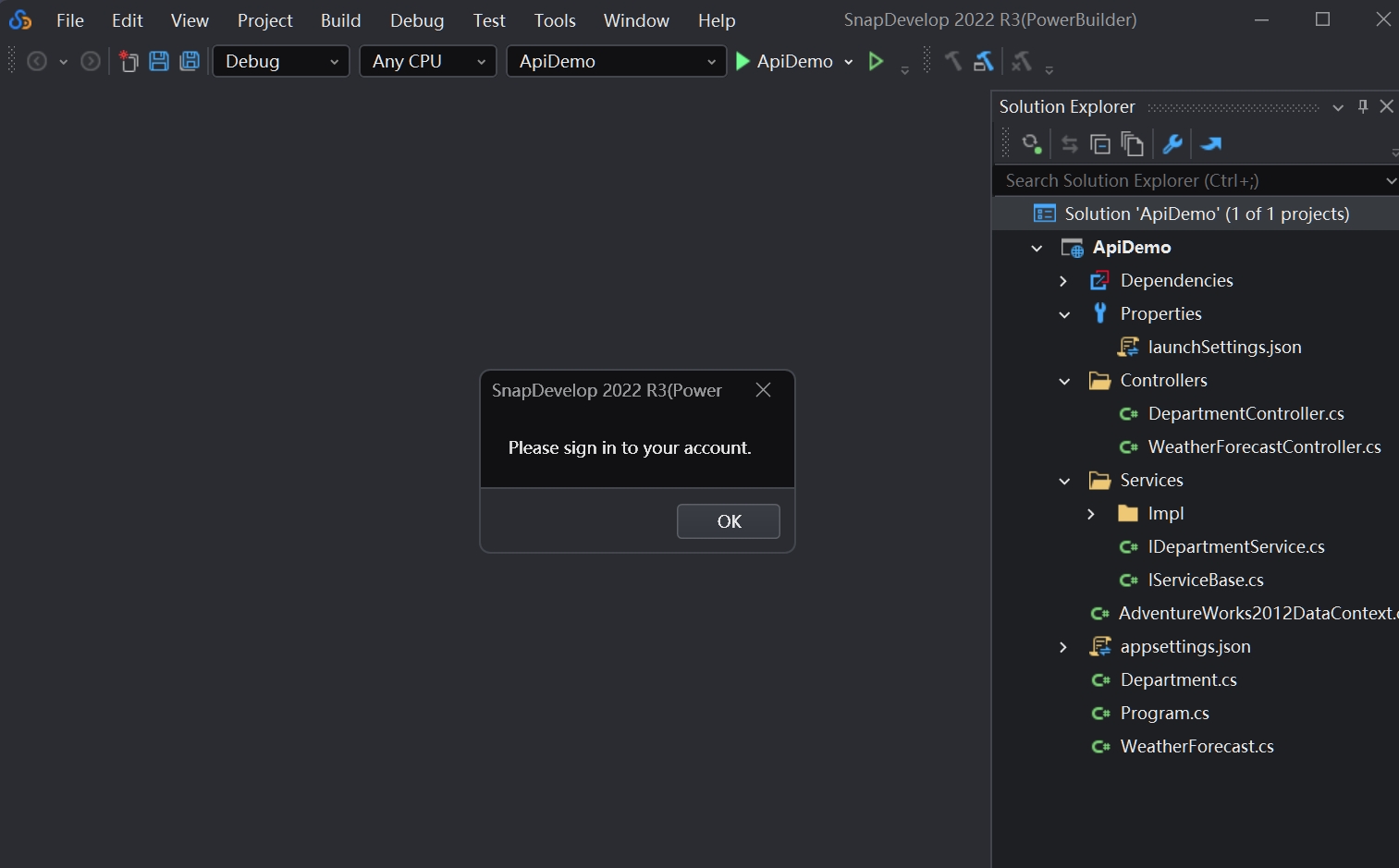1399x868 pixels.
Task: Expand the Dependencies node
Action: point(1063,281)
